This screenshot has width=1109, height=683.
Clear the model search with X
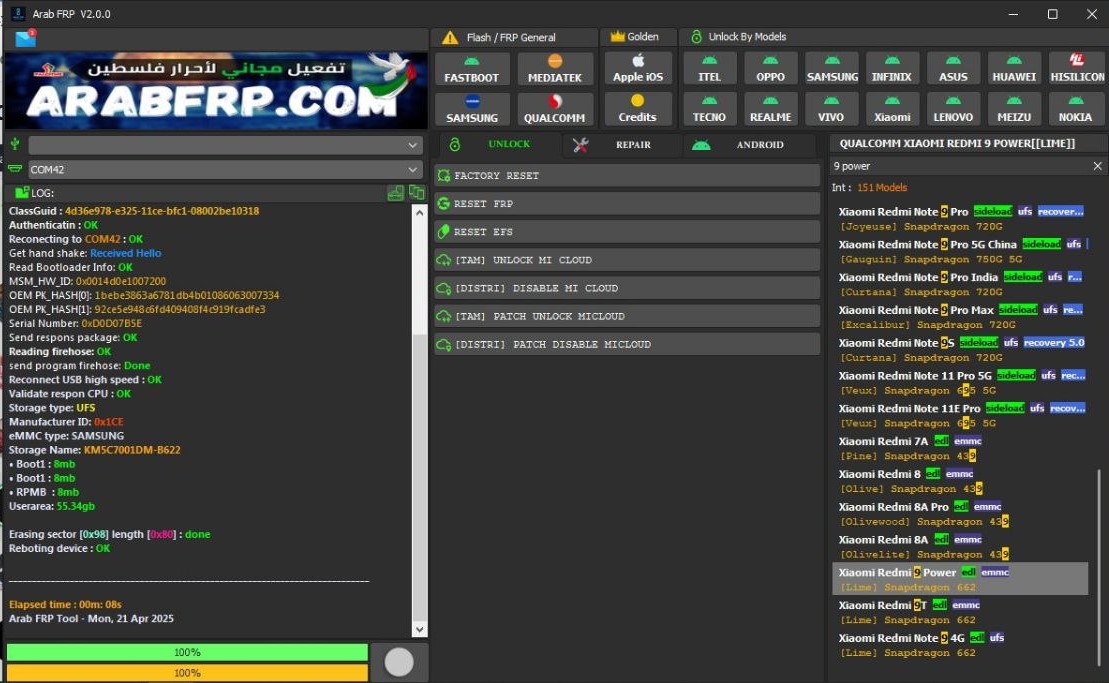(1097, 166)
